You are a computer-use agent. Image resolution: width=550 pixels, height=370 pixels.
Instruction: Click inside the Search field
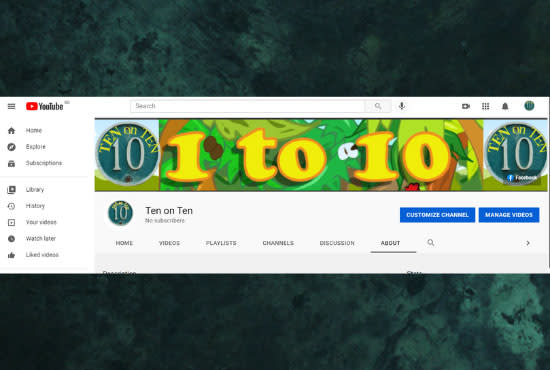[x=248, y=106]
